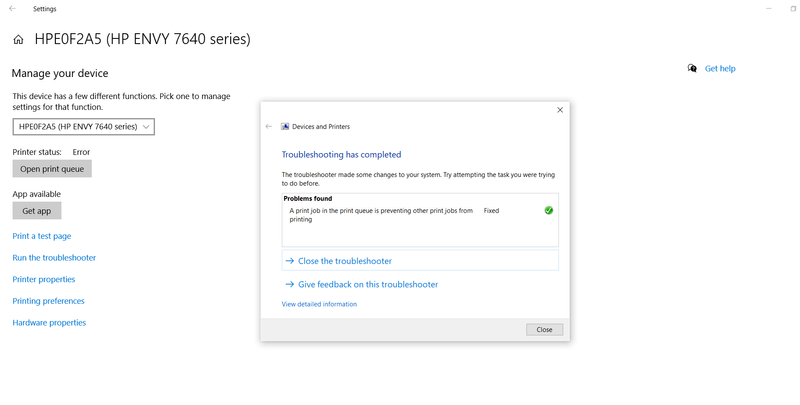
Task: Open Hardware properties
Action: [49, 323]
